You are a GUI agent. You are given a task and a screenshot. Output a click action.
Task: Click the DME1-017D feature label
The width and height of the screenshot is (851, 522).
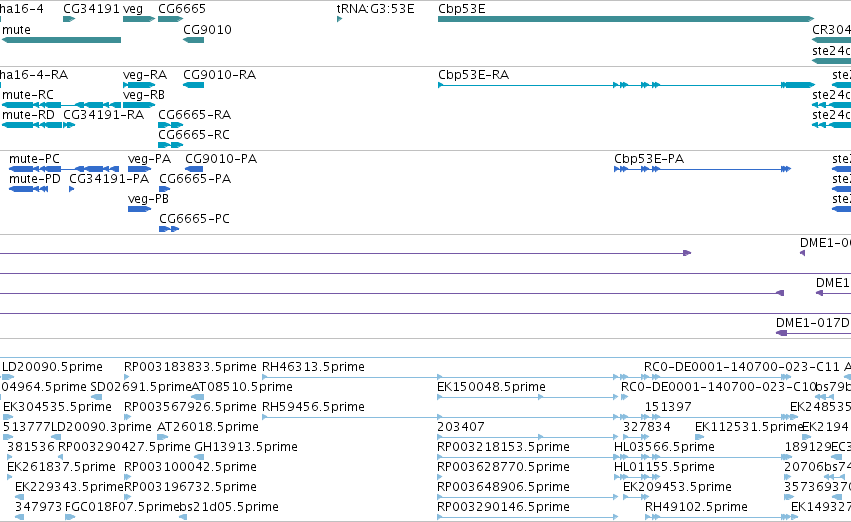[x=812, y=323]
